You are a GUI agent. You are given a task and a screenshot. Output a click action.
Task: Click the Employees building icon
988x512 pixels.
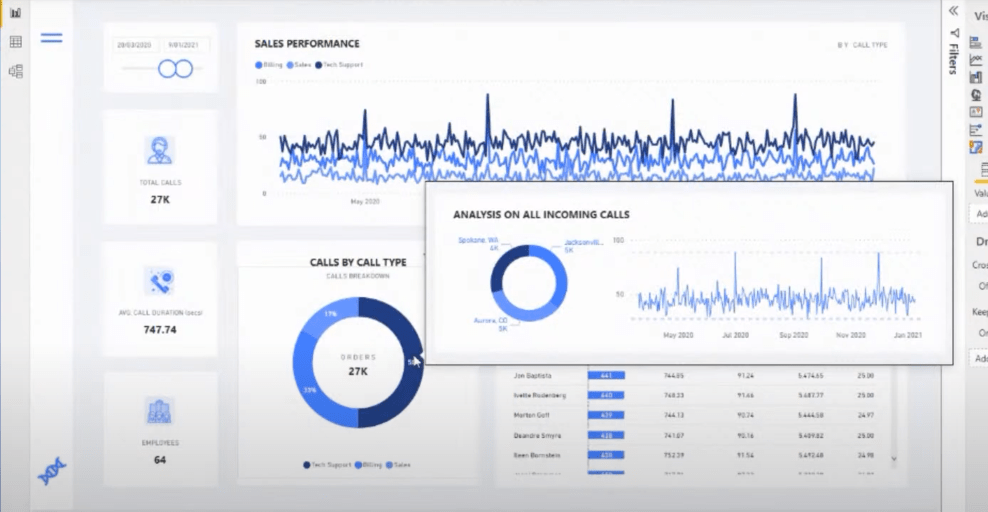[x=159, y=411]
